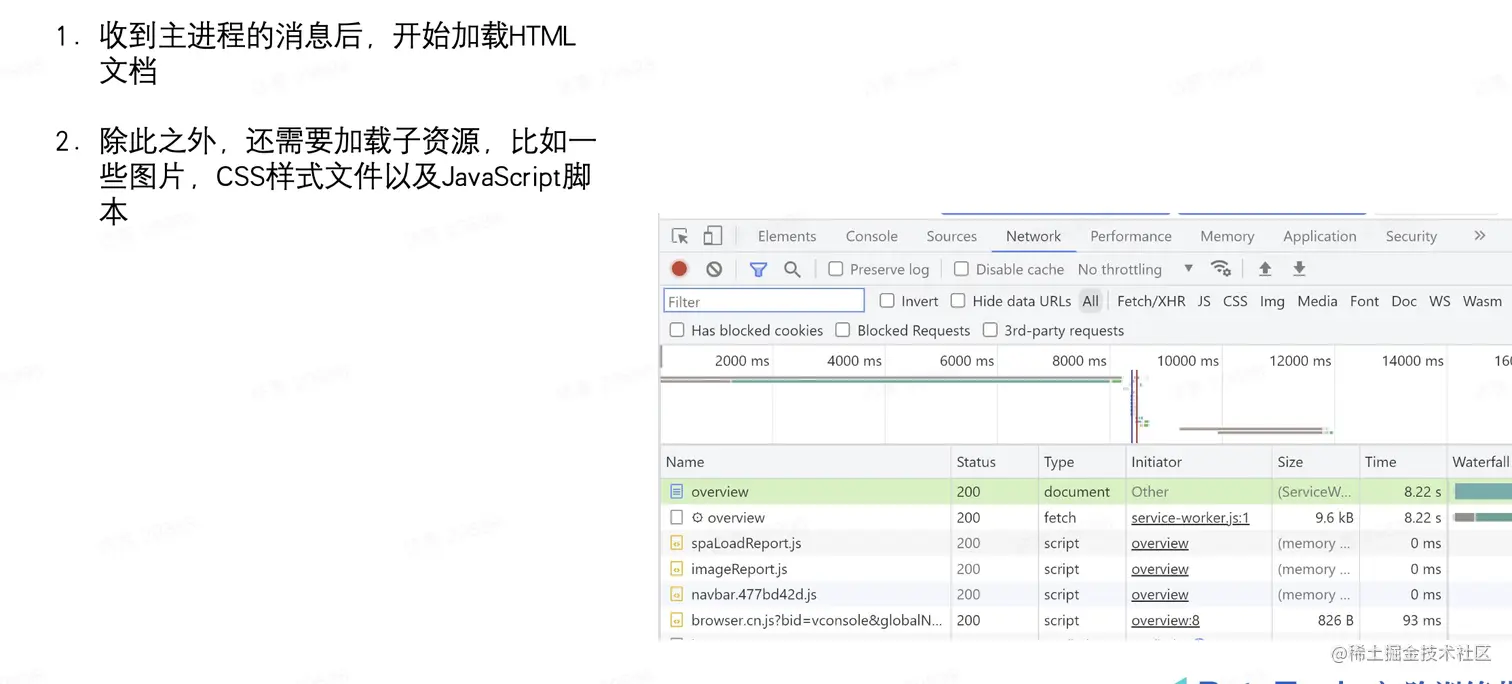Enable 3rd-party requests filter
The image size is (1512, 684).
pyautogui.click(x=990, y=330)
